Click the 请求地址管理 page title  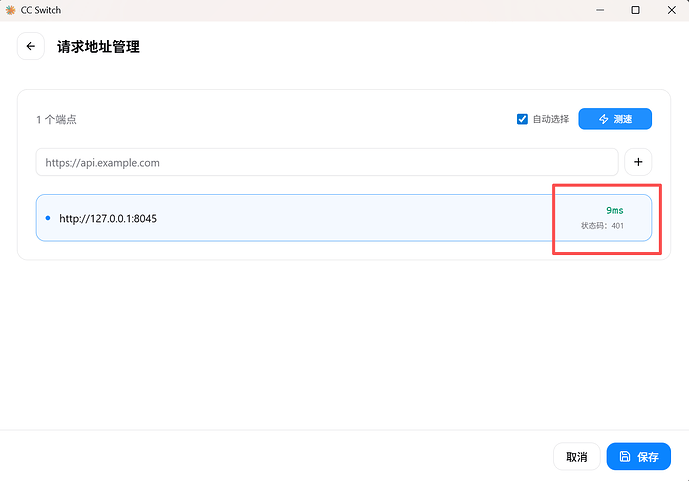click(98, 47)
